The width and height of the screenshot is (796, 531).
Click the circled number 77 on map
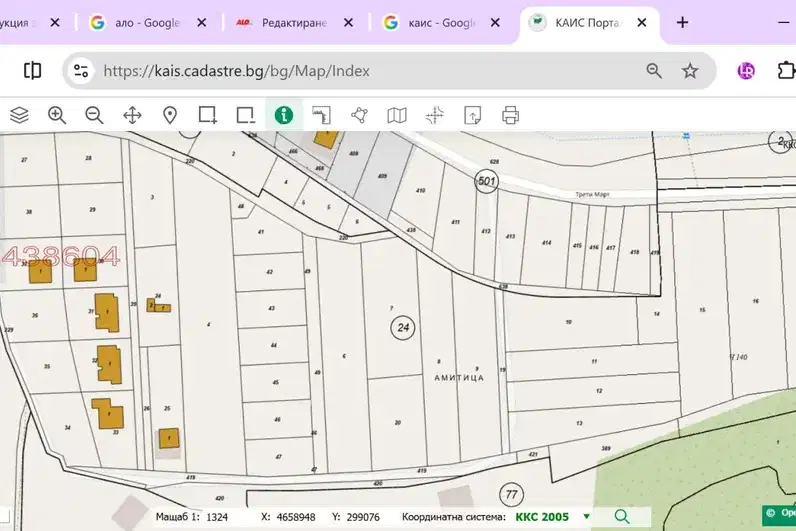[512, 494]
